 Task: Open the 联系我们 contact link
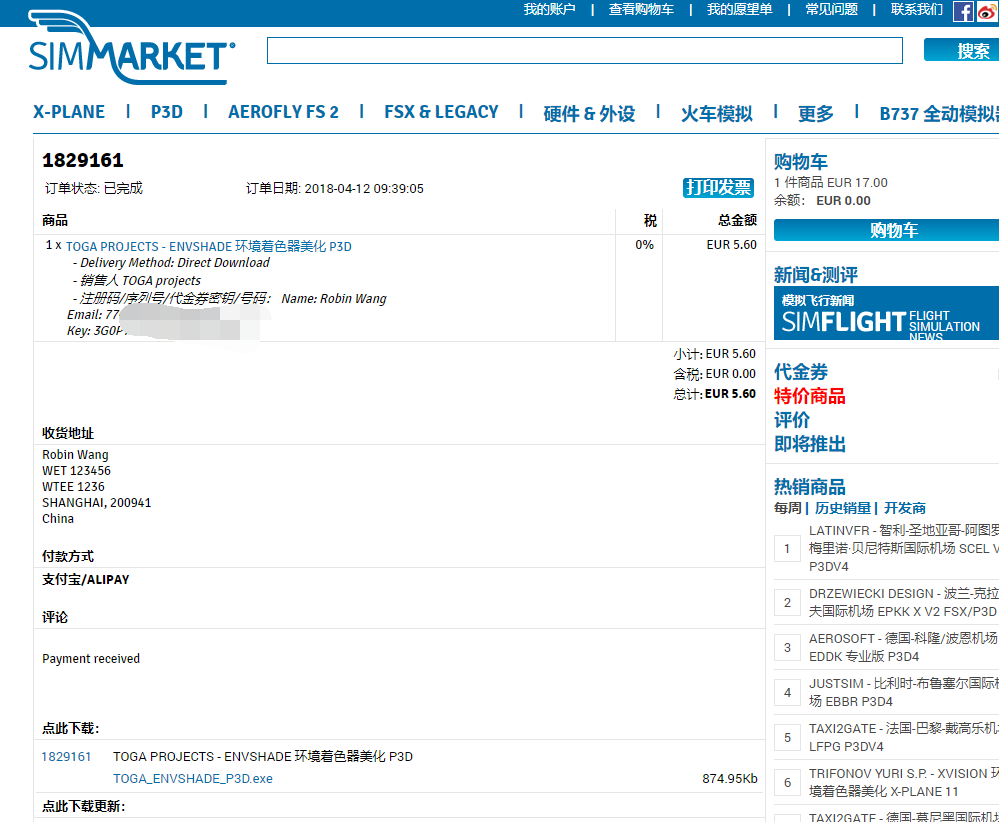tap(917, 10)
